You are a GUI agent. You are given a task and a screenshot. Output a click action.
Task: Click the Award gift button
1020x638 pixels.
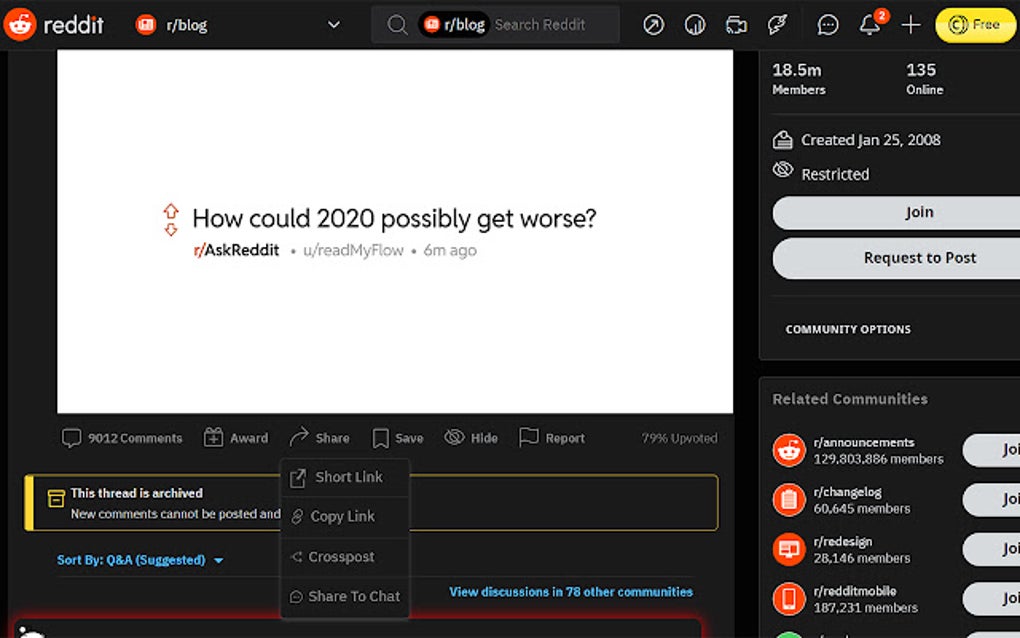(235, 438)
